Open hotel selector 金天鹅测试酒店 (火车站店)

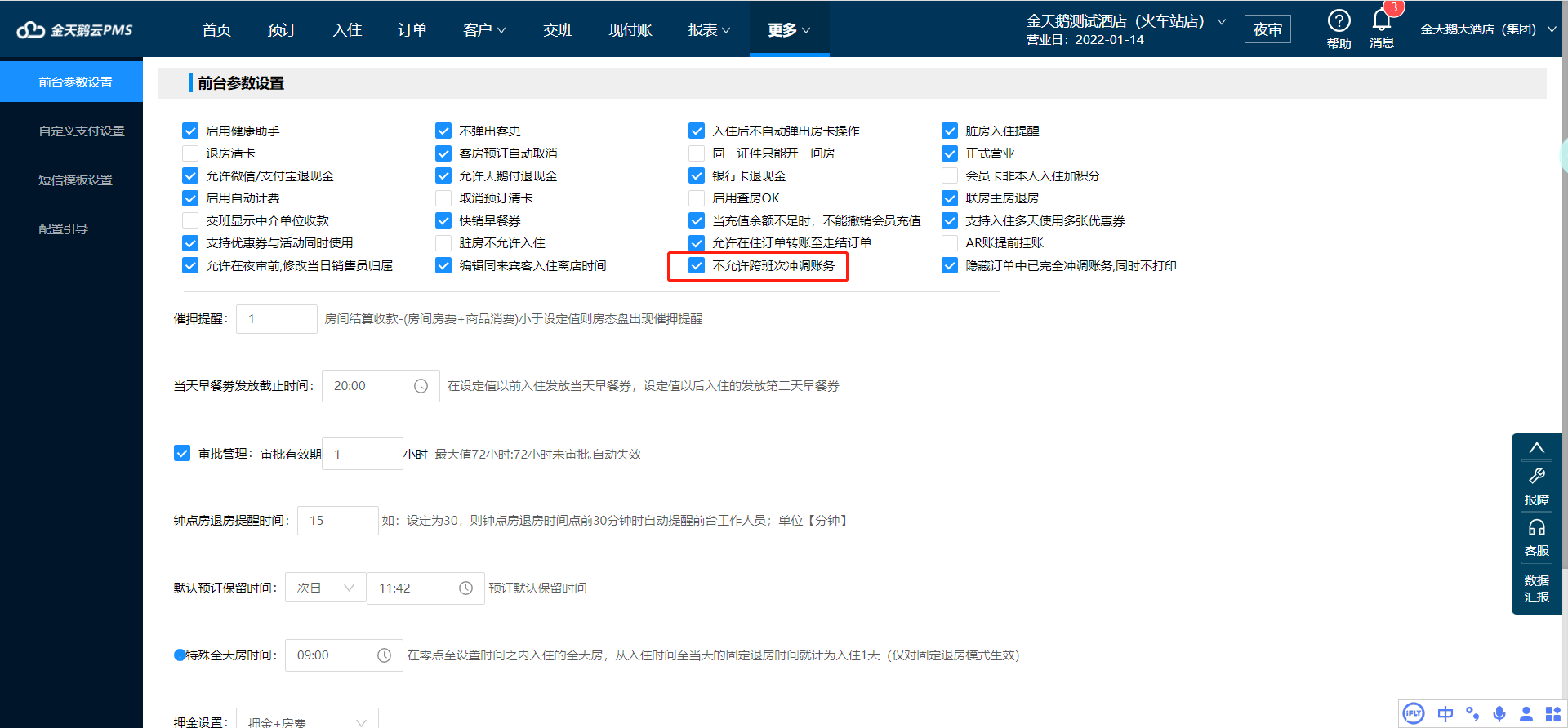pos(1126,21)
